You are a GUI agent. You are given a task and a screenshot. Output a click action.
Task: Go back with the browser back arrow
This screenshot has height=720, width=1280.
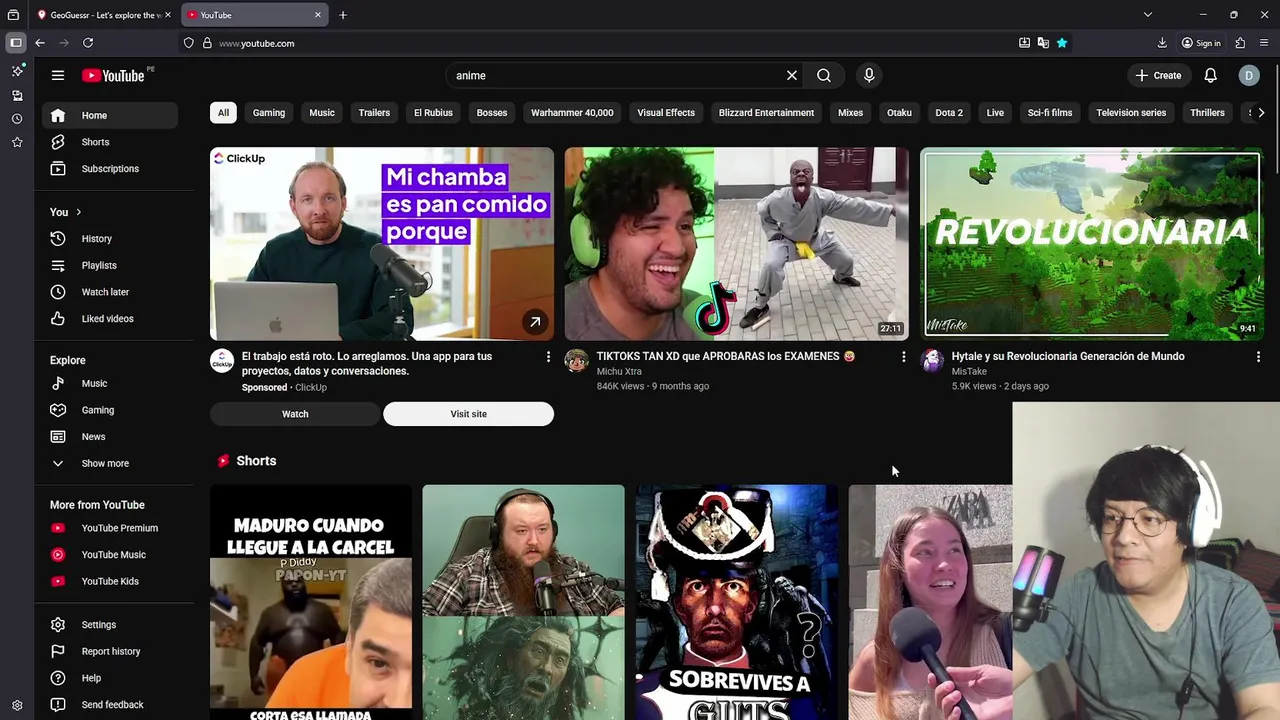(x=40, y=43)
